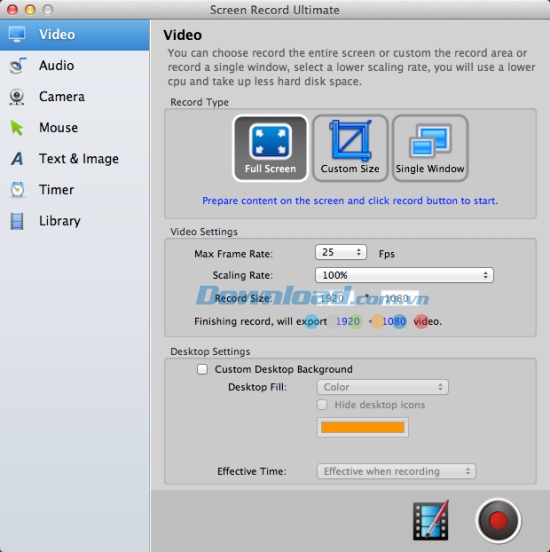Viewport: 550px width, 552px height.
Task: Open Max Frame Rate dropdown
Action: [x=340, y=252]
